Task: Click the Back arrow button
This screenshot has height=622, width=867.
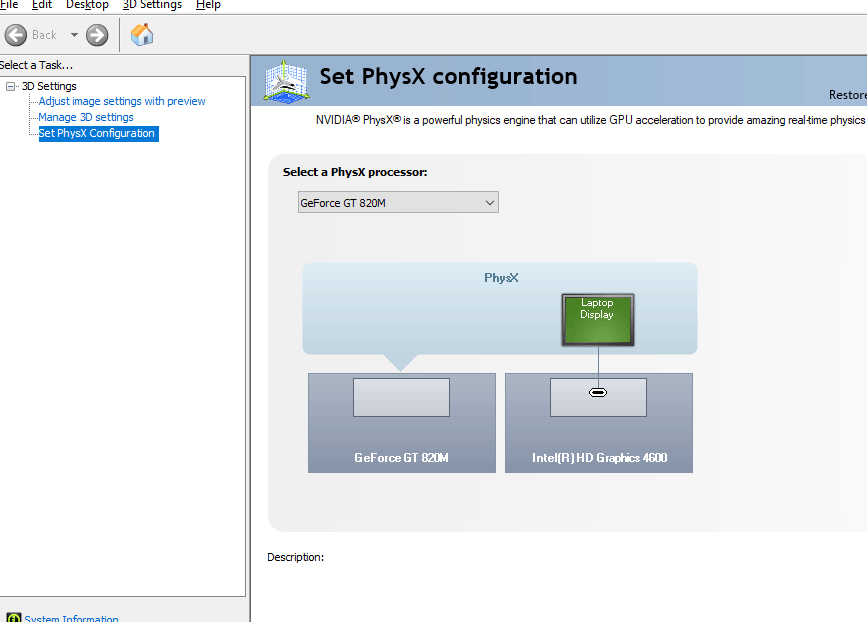Action: 15,35
